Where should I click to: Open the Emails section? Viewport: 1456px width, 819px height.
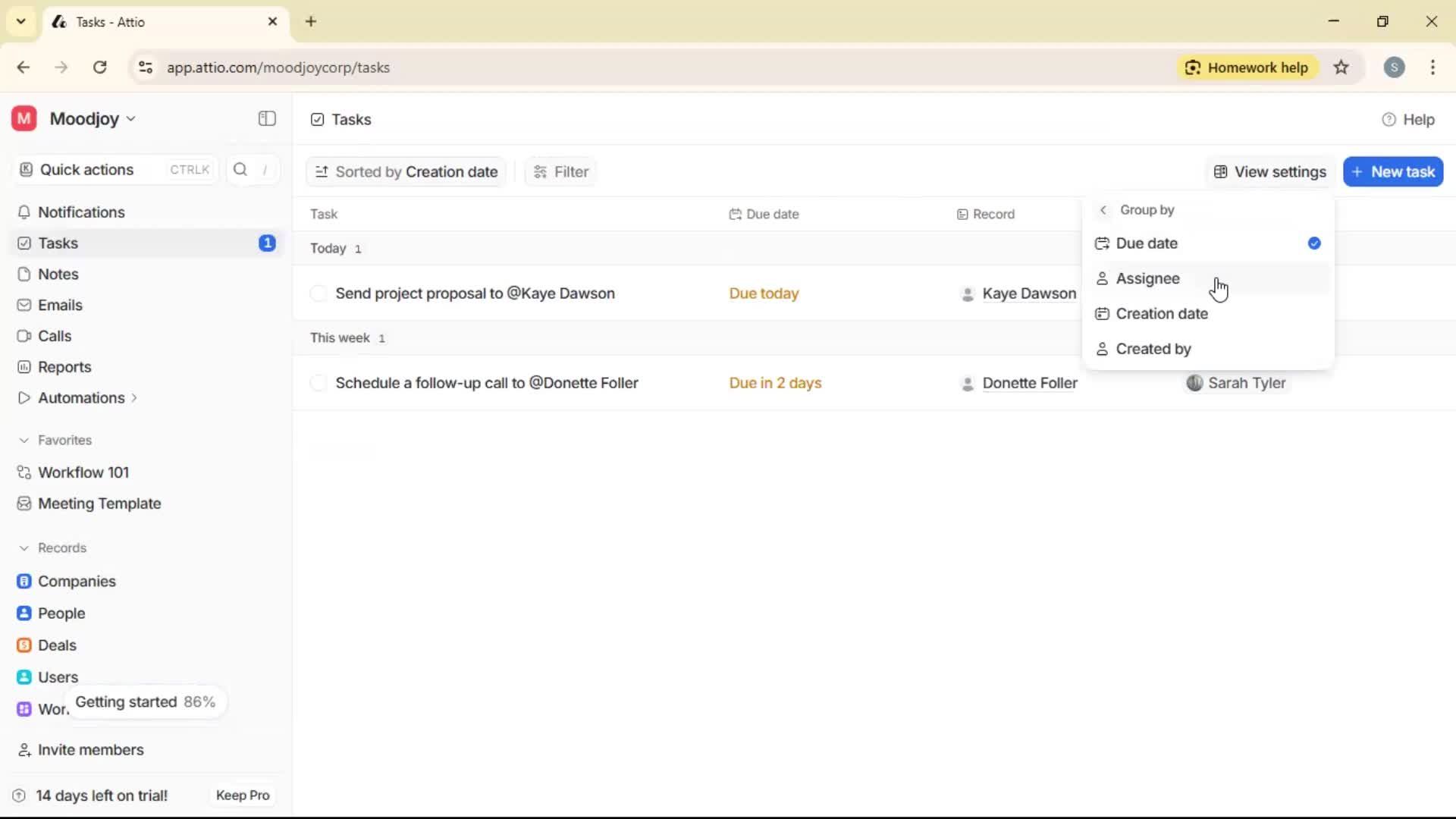point(60,305)
